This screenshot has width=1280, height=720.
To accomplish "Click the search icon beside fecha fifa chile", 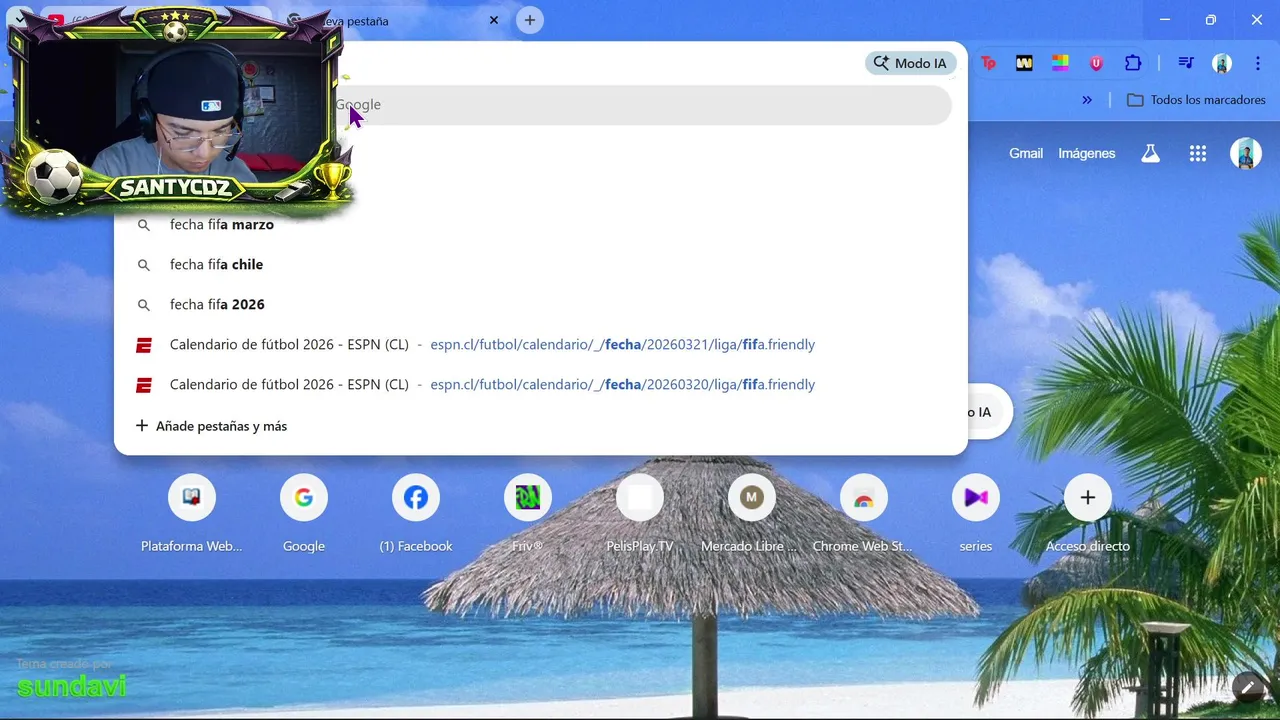I will coord(144,265).
